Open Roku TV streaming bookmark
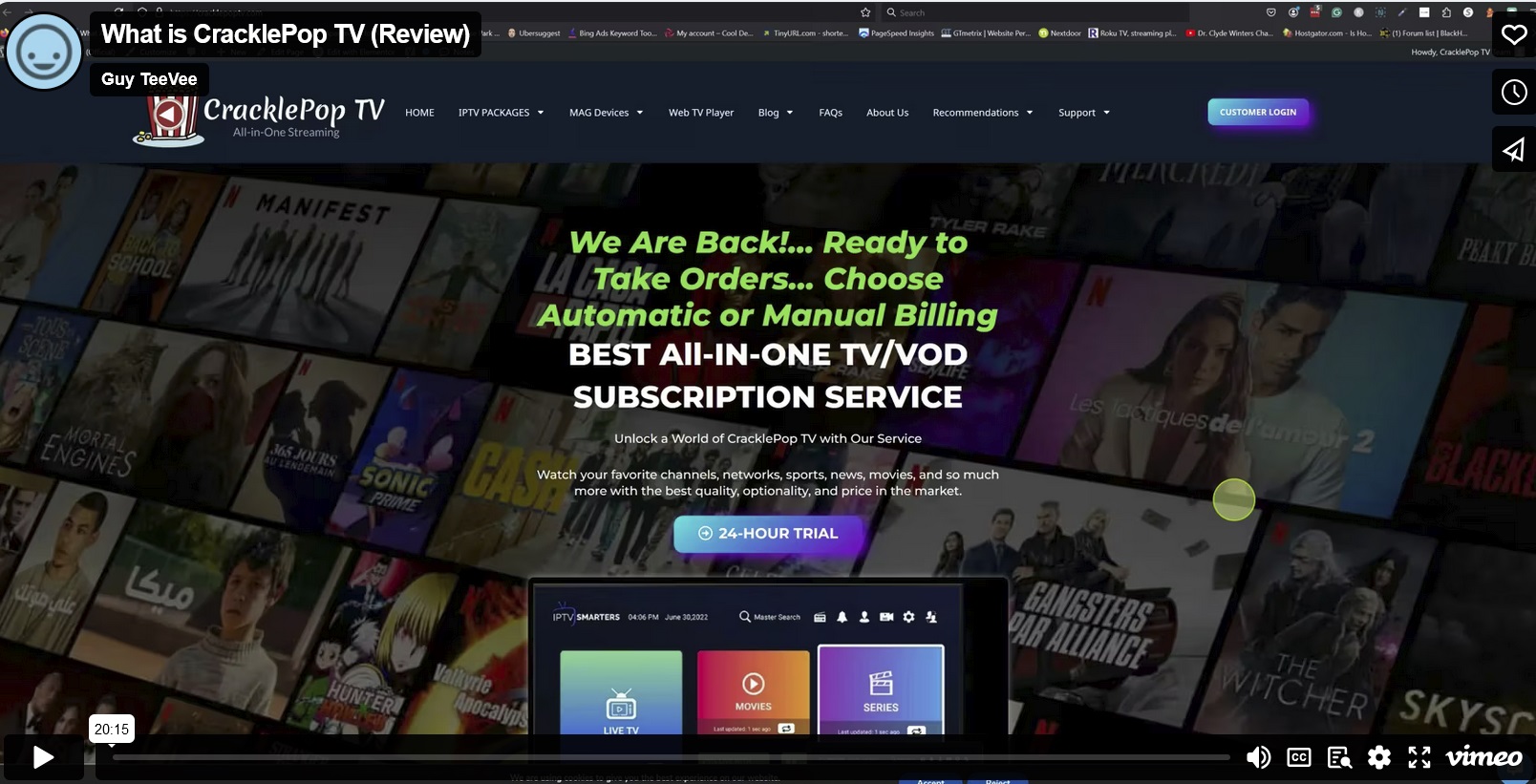Screen dimensions: 1536x784 [x=1133, y=33]
